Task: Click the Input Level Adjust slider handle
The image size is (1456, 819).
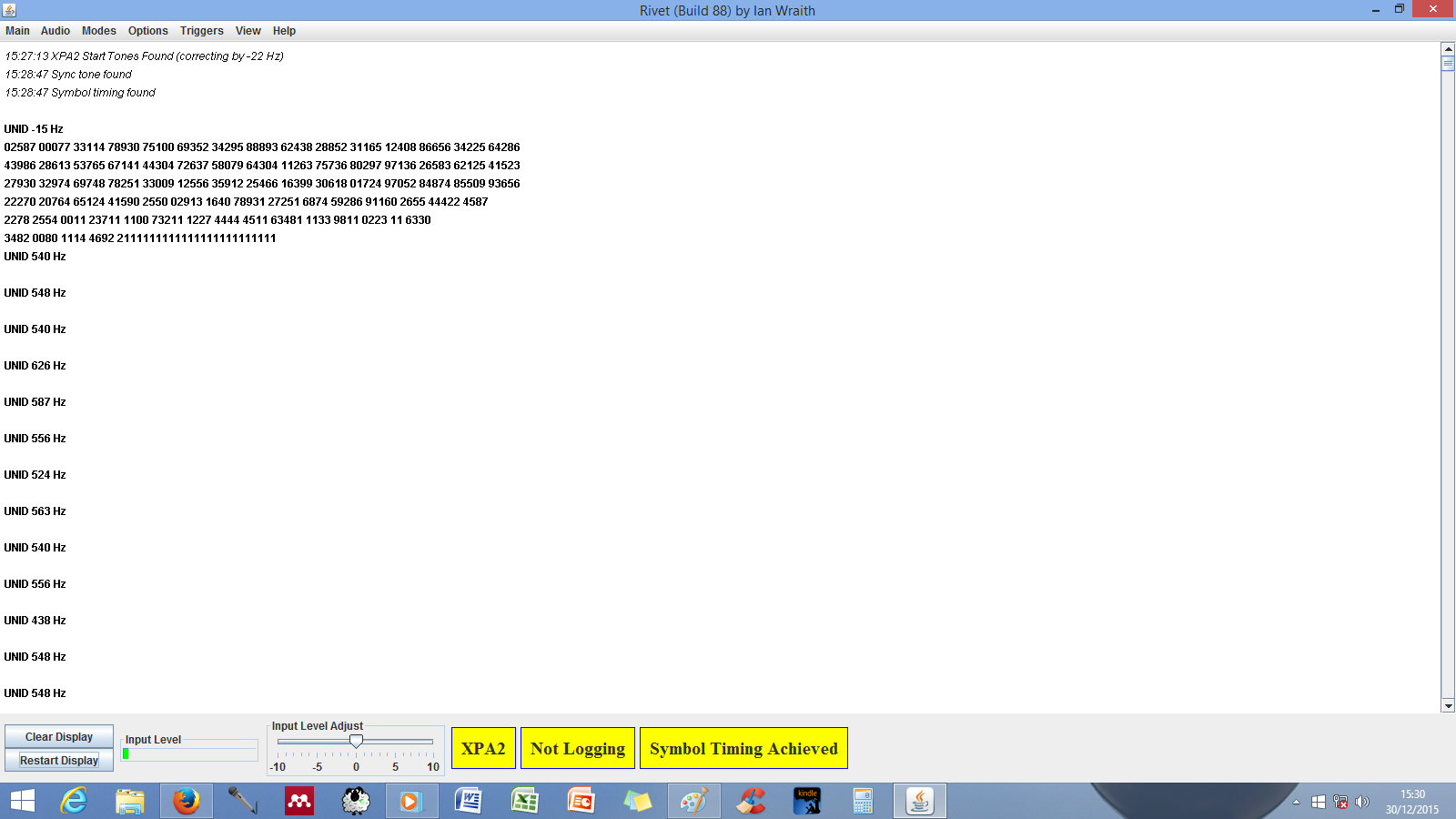Action: tap(356, 742)
